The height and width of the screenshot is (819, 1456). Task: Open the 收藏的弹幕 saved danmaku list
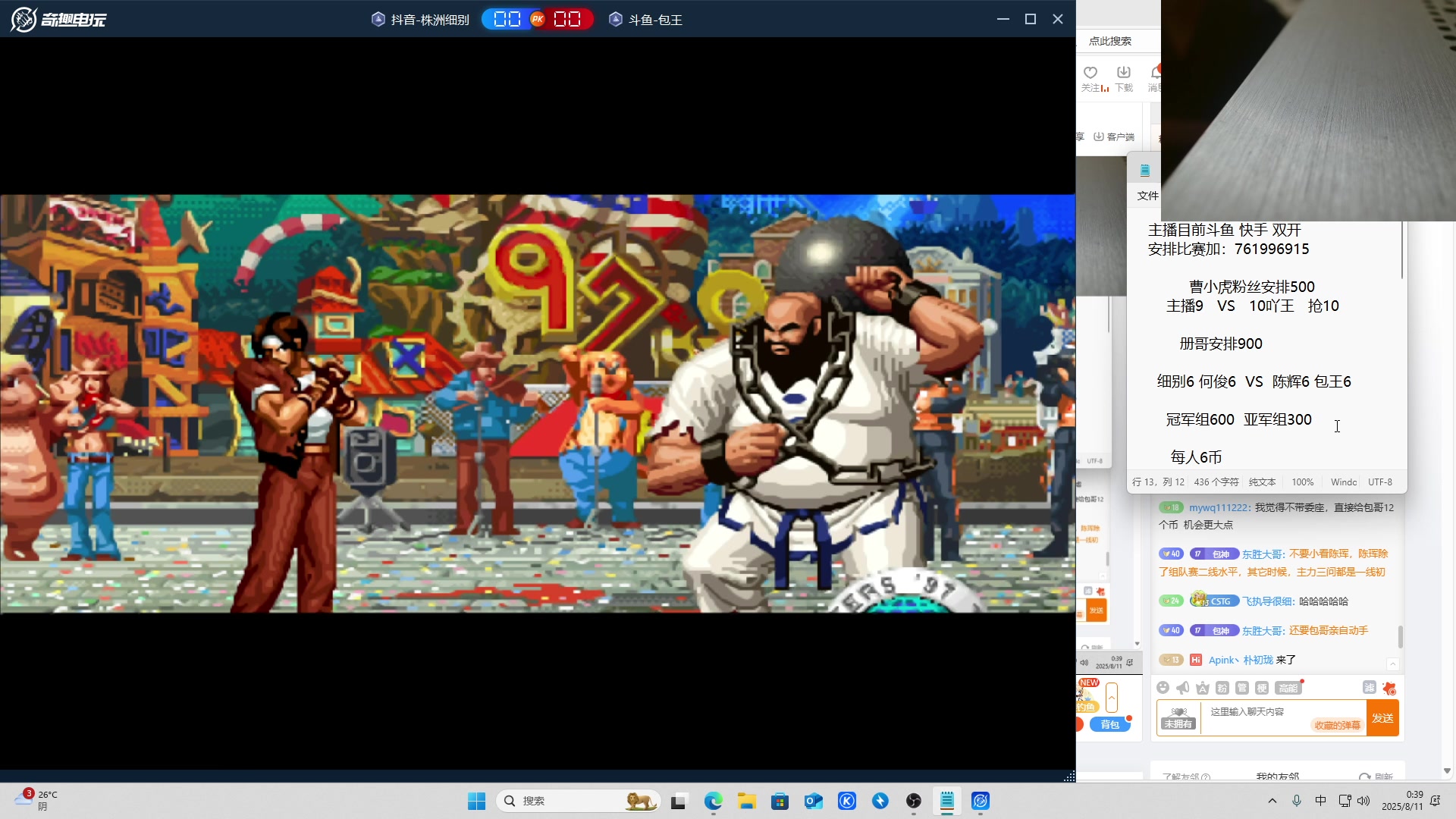tap(1337, 725)
